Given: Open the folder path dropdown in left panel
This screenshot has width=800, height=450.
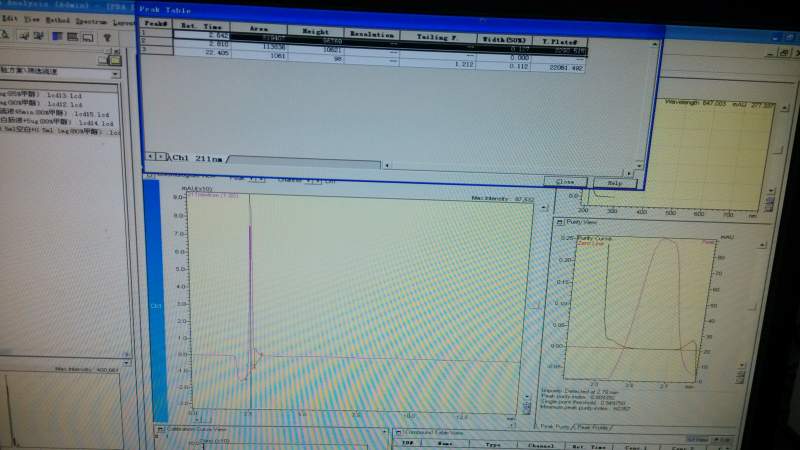Looking at the screenshot, I should [115, 74].
